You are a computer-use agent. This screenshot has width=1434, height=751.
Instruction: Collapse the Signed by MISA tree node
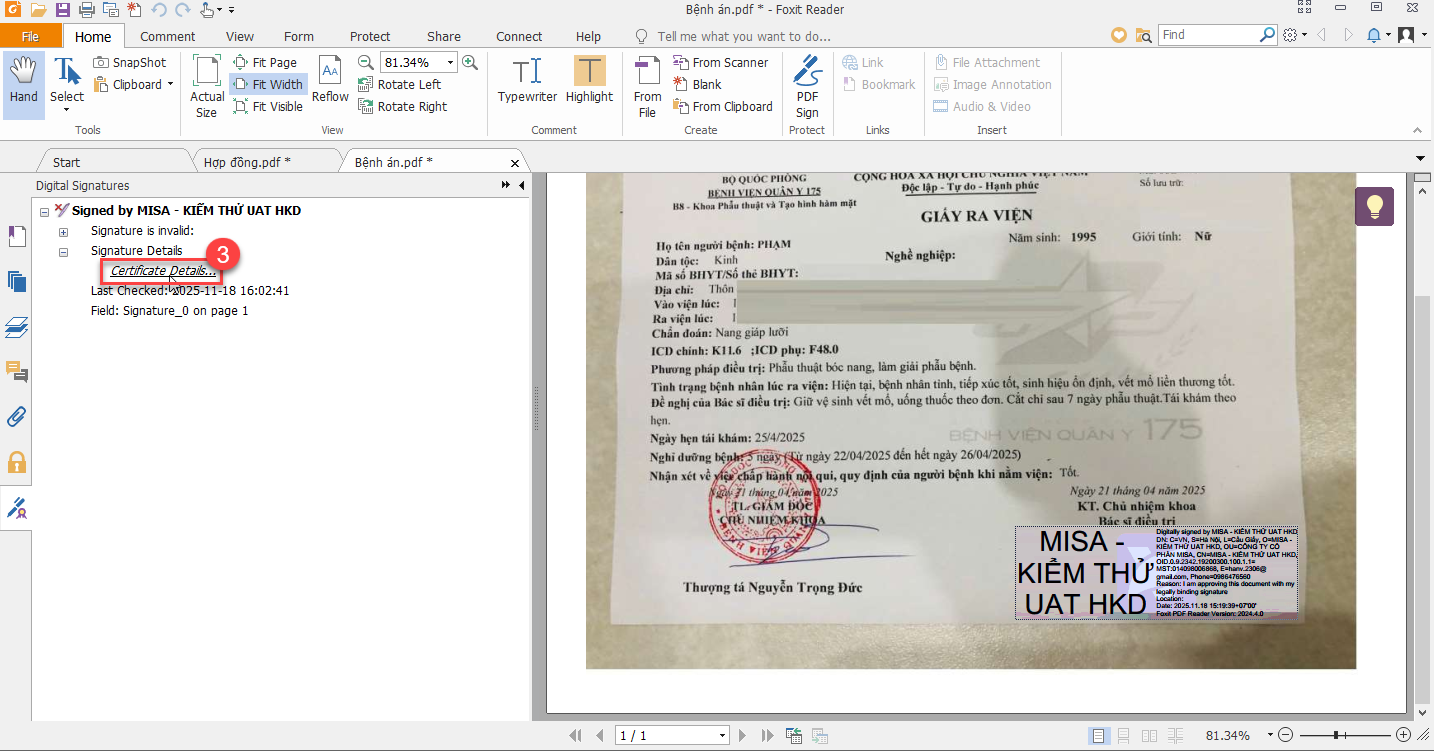pos(45,211)
